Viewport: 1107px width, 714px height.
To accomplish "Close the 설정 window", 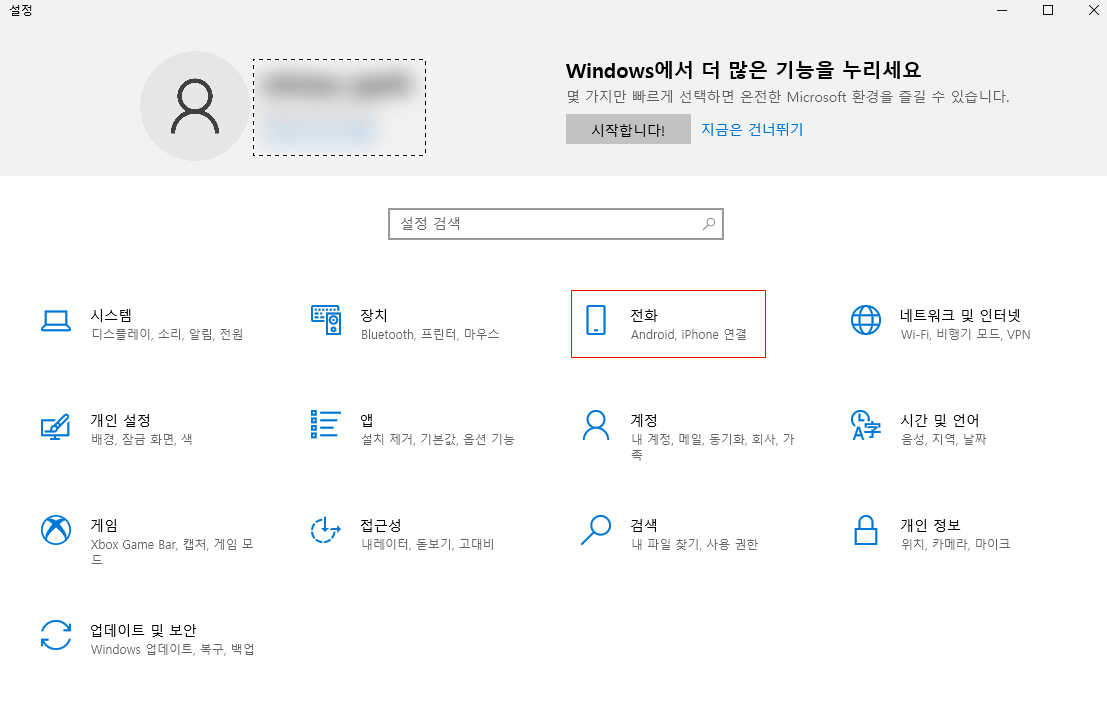I will 1094,10.
